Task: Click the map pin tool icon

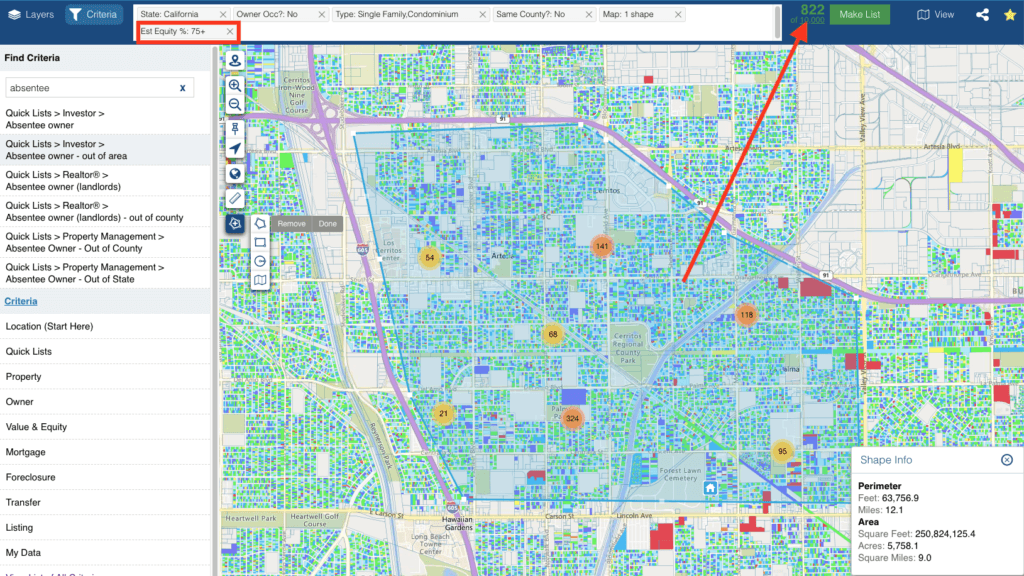Action: click(234, 129)
